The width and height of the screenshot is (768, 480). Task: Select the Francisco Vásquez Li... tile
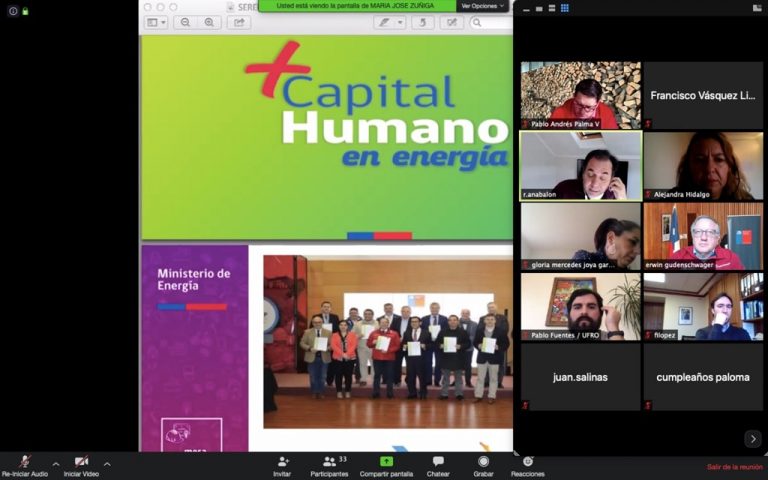pos(703,95)
